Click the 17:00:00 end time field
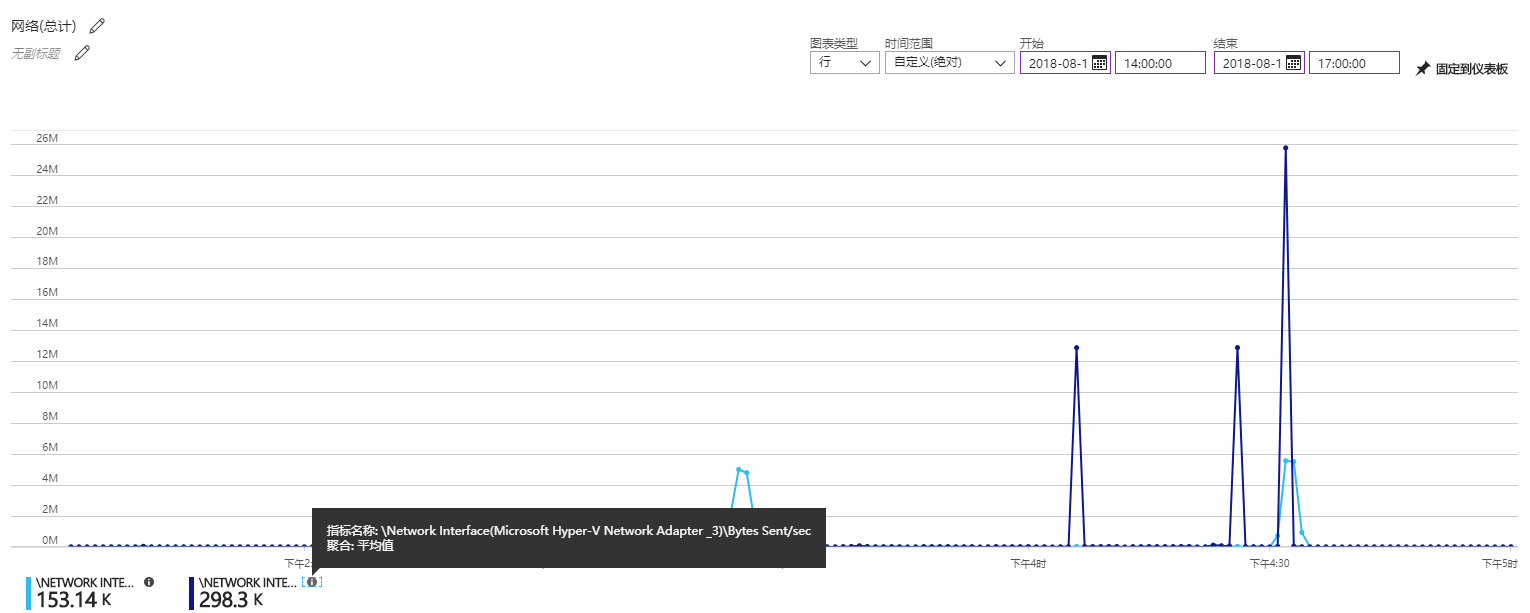This screenshot has width=1530, height=613. pyautogui.click(x=1353, y=63)
